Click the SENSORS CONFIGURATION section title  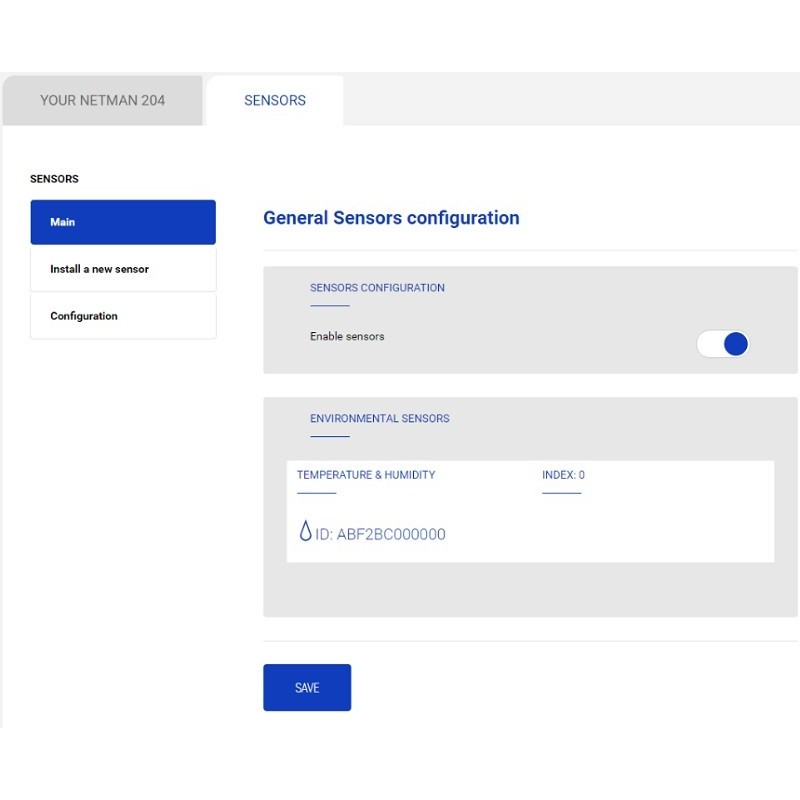(377, 288)
